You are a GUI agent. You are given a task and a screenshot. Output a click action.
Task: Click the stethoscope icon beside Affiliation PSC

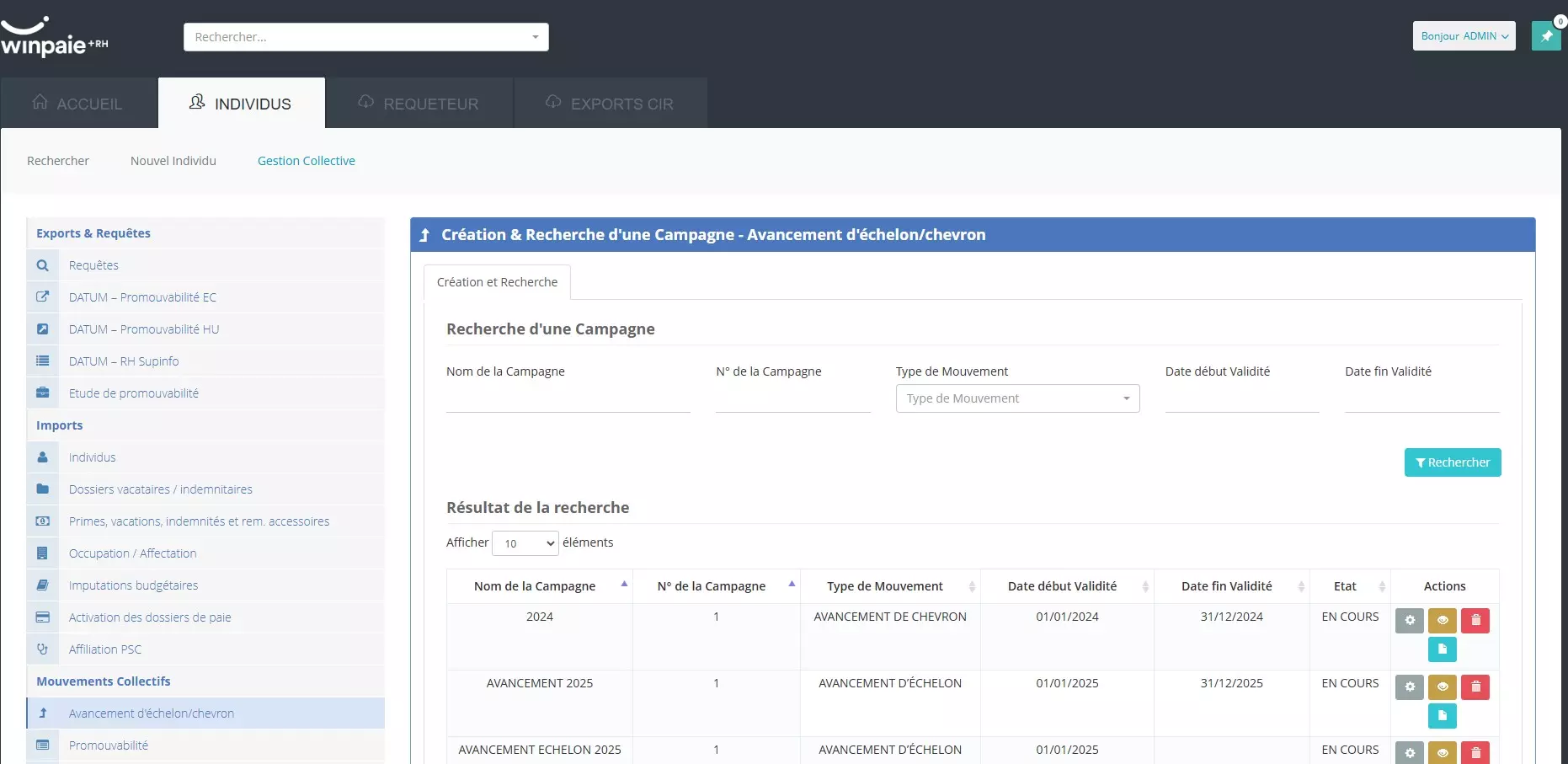pyautogui.click(x=43, y=649)
